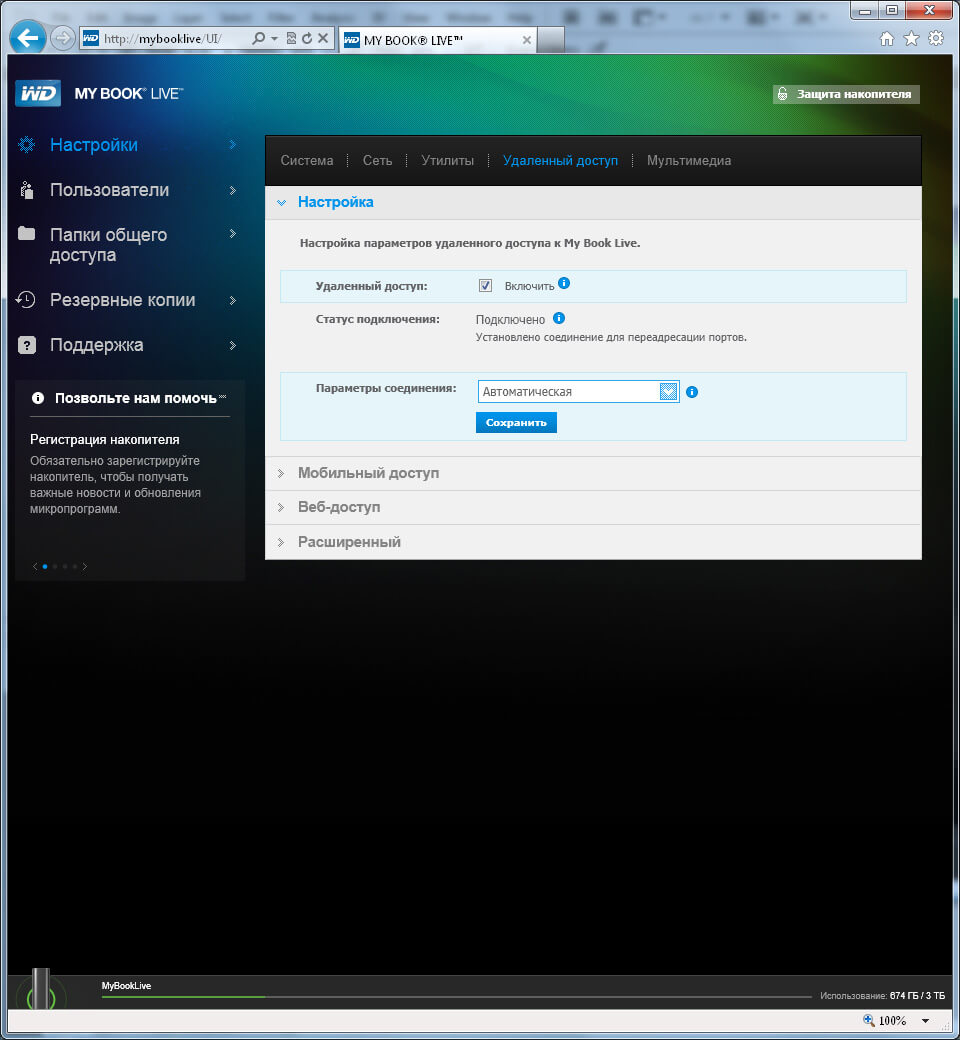Click the previous tip arrow in help panel
This screenshot has height=1040, width=960.
tap(34, 566)
